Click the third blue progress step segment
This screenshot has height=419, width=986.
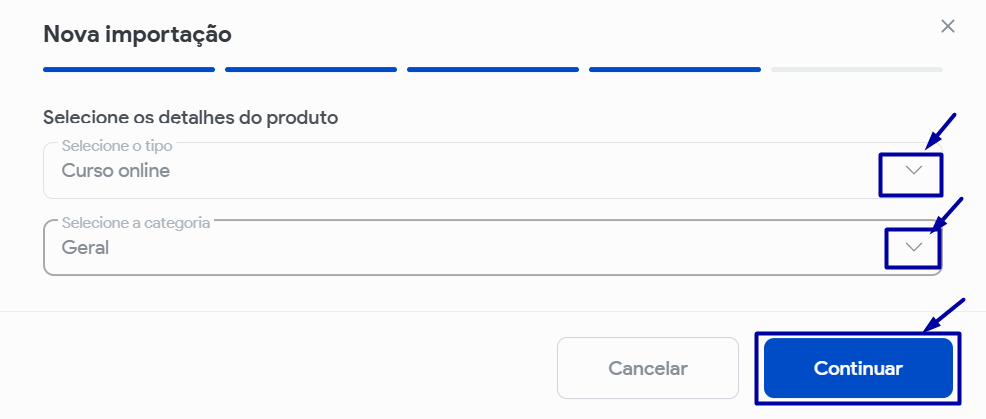[493, 70]
